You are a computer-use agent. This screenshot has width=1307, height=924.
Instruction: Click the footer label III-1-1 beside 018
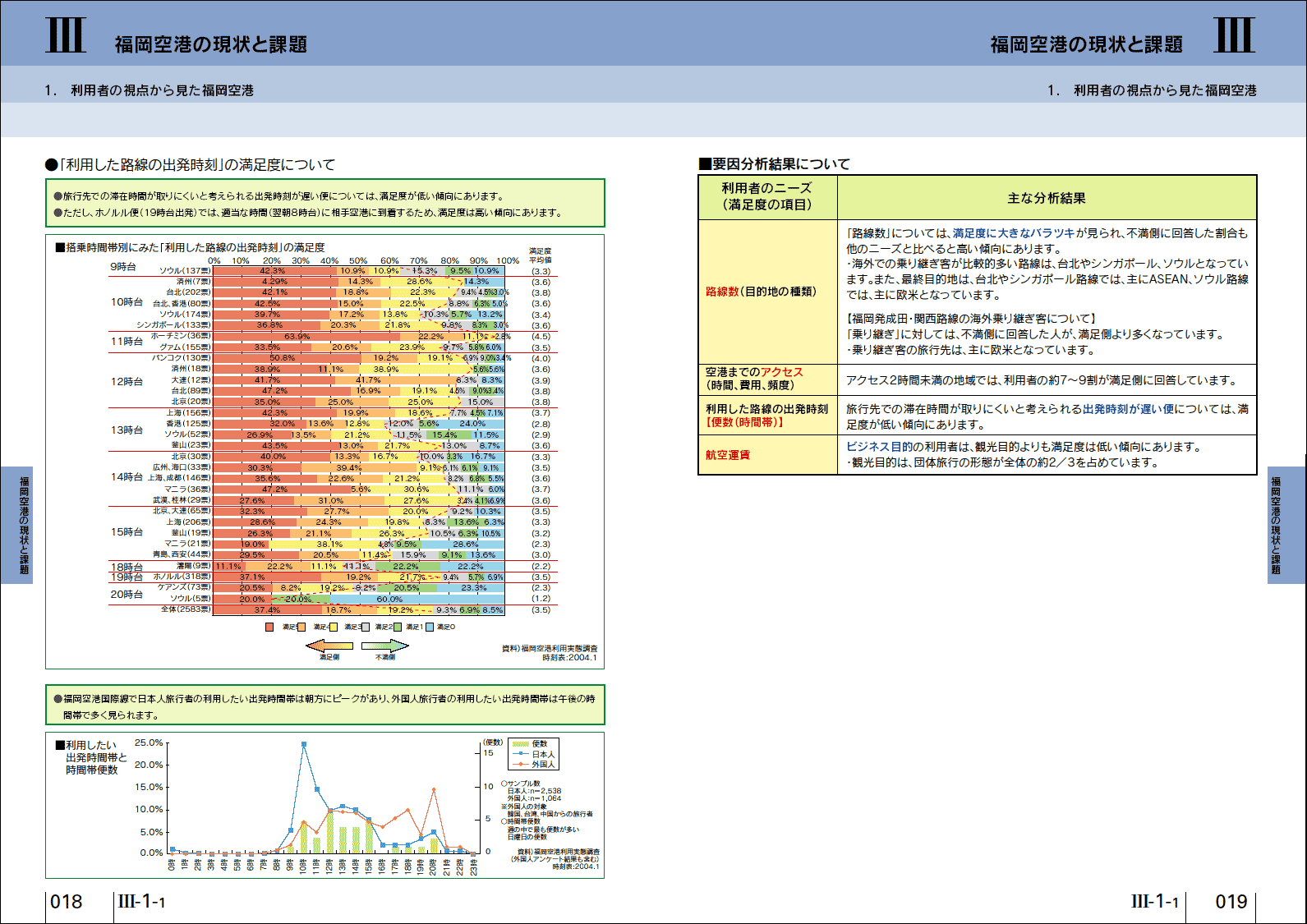142,902
